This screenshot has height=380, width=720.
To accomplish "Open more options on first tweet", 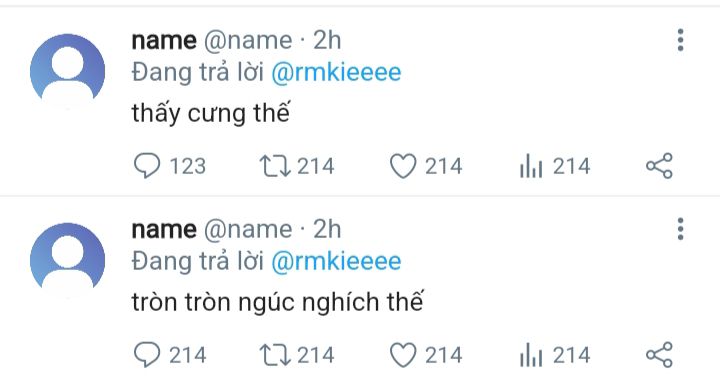I will (681, 40).
